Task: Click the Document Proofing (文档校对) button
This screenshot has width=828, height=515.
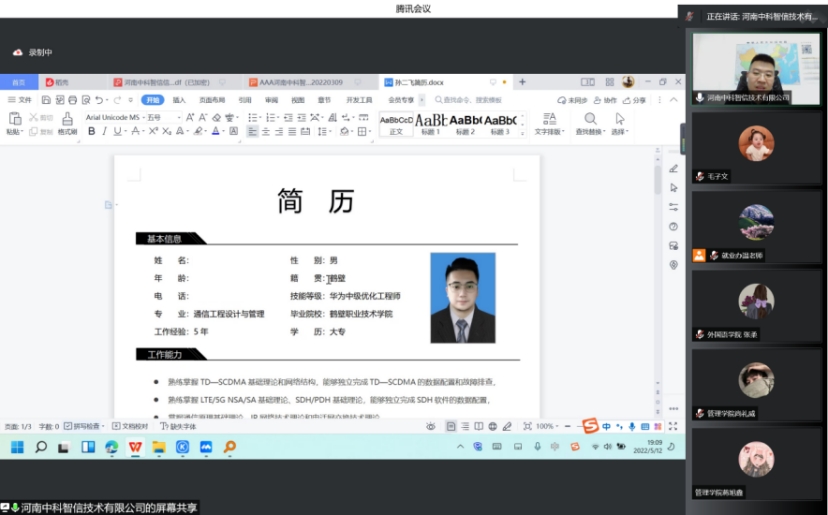Action: pyautogui.click(x=133, y=426)
